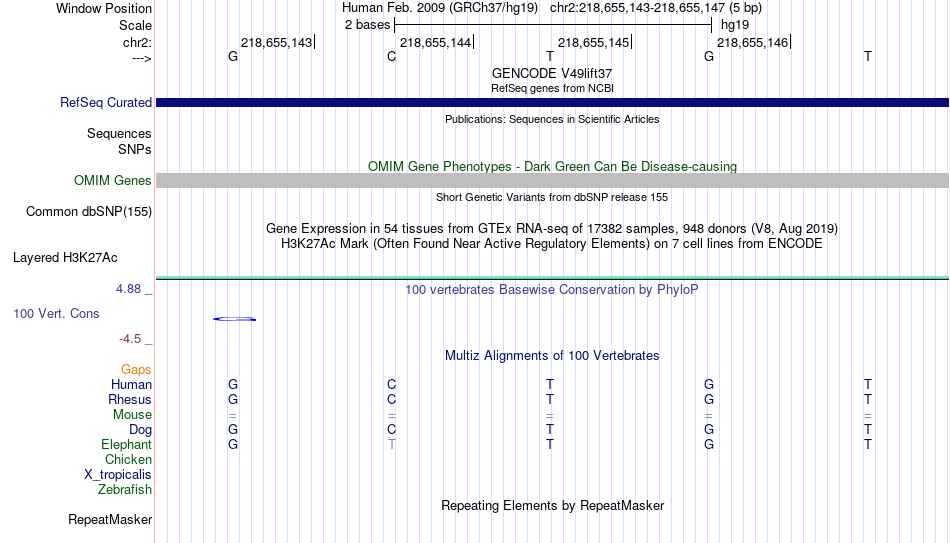This screenshot has width=950, height=543.
Task: Click the Dog alignment row label
Action: tap(141, 430)
